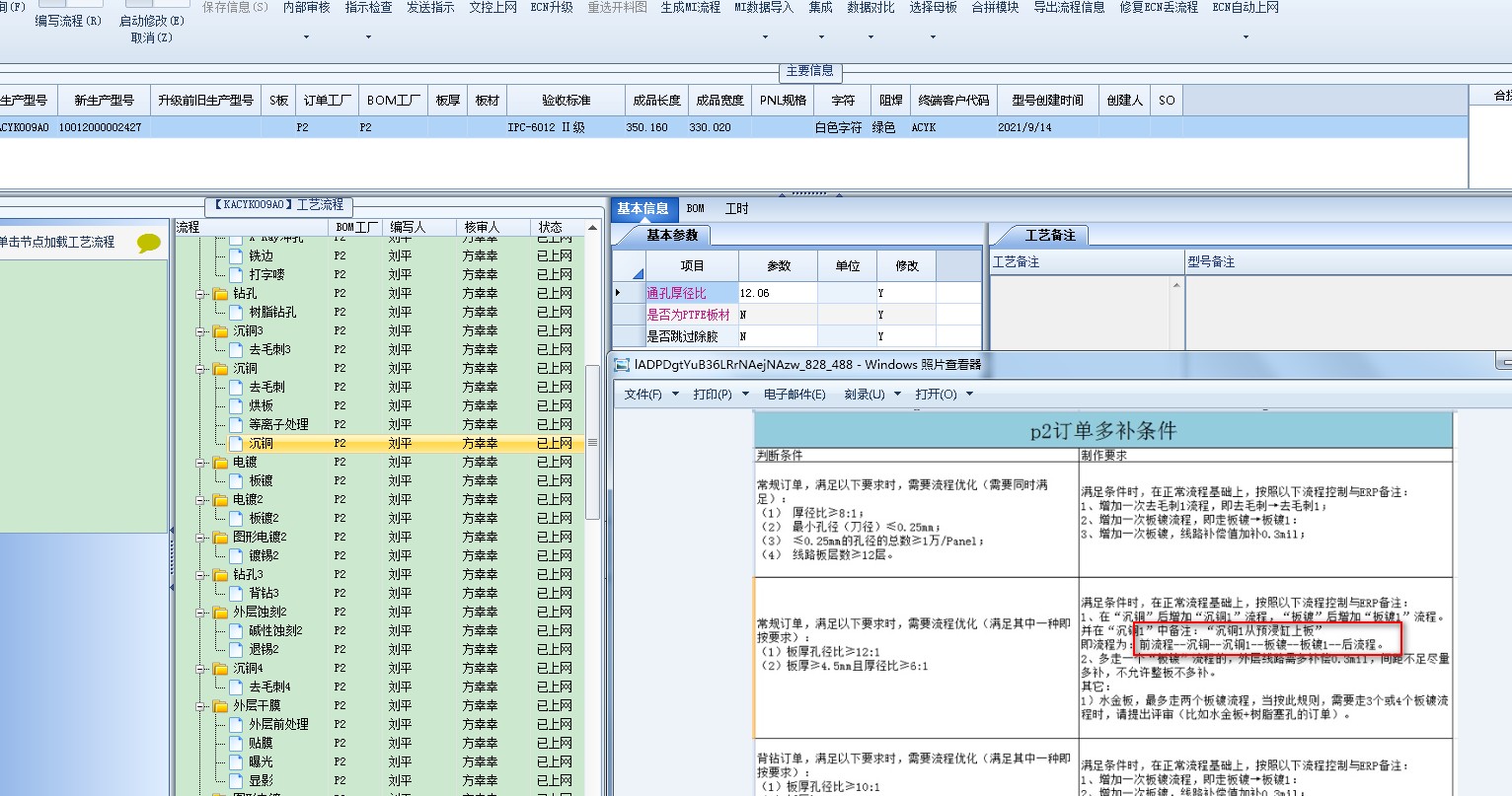
Task: Click the folder icon beside 外层蚀刻2
Action: (x=220, y=613)
